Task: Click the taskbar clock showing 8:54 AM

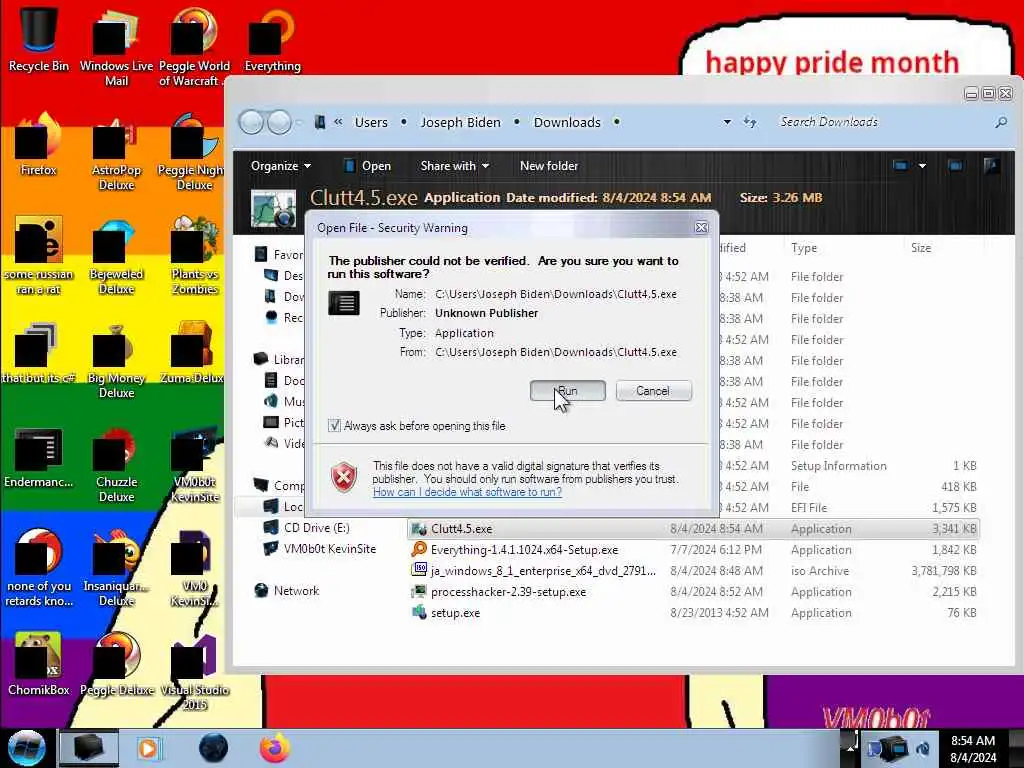Action: pos(973,748)
